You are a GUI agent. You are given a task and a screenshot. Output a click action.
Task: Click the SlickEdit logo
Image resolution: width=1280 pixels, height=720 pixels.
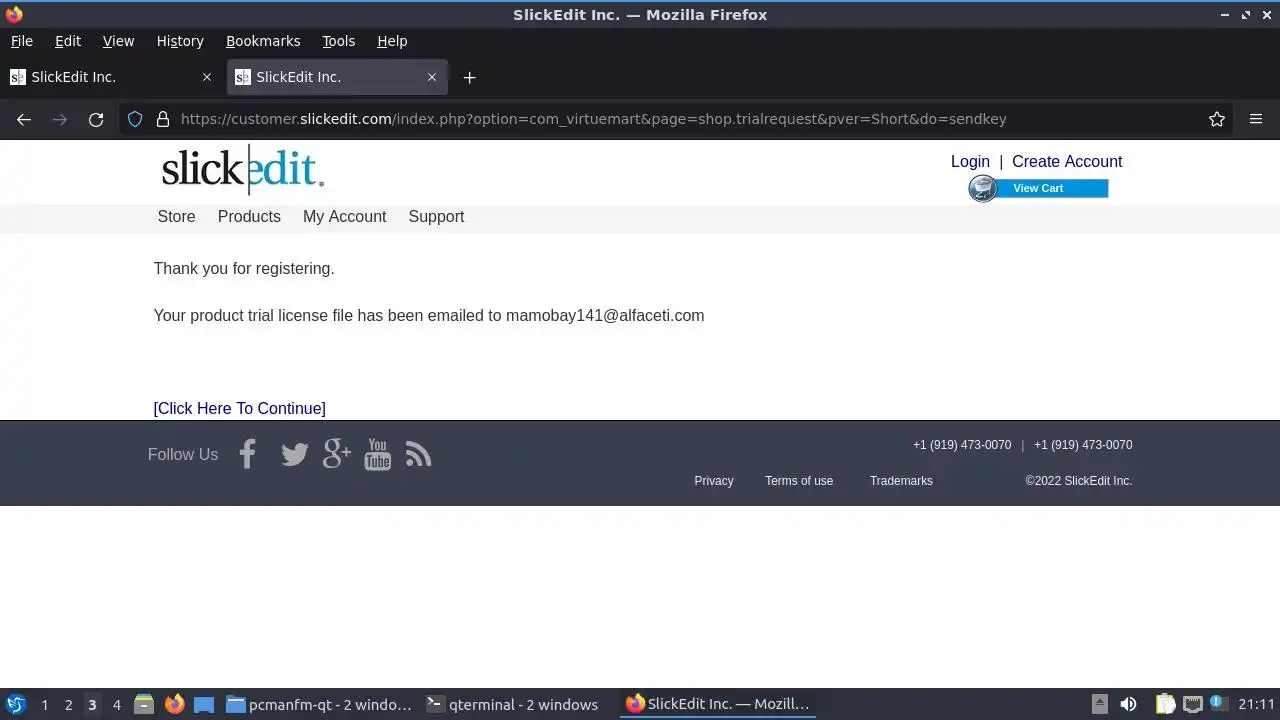(x=243, y=170)
